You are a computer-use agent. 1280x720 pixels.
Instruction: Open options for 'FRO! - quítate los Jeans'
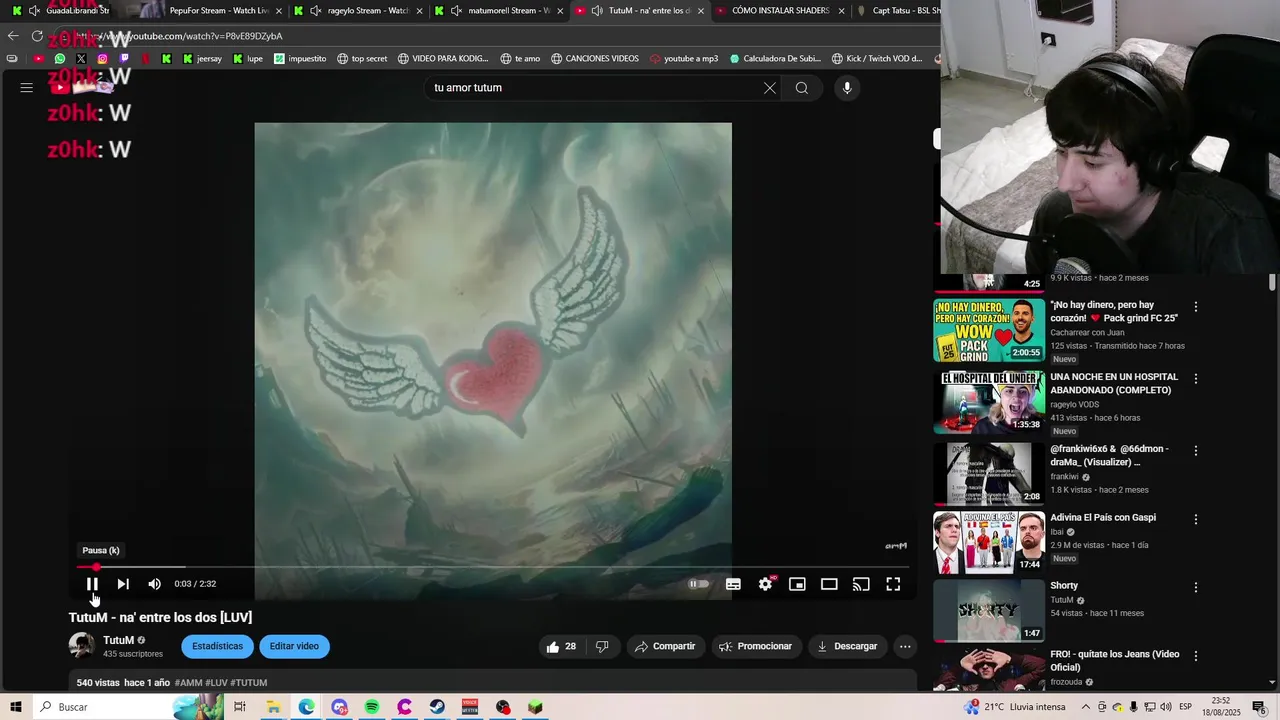[1195, 656]
